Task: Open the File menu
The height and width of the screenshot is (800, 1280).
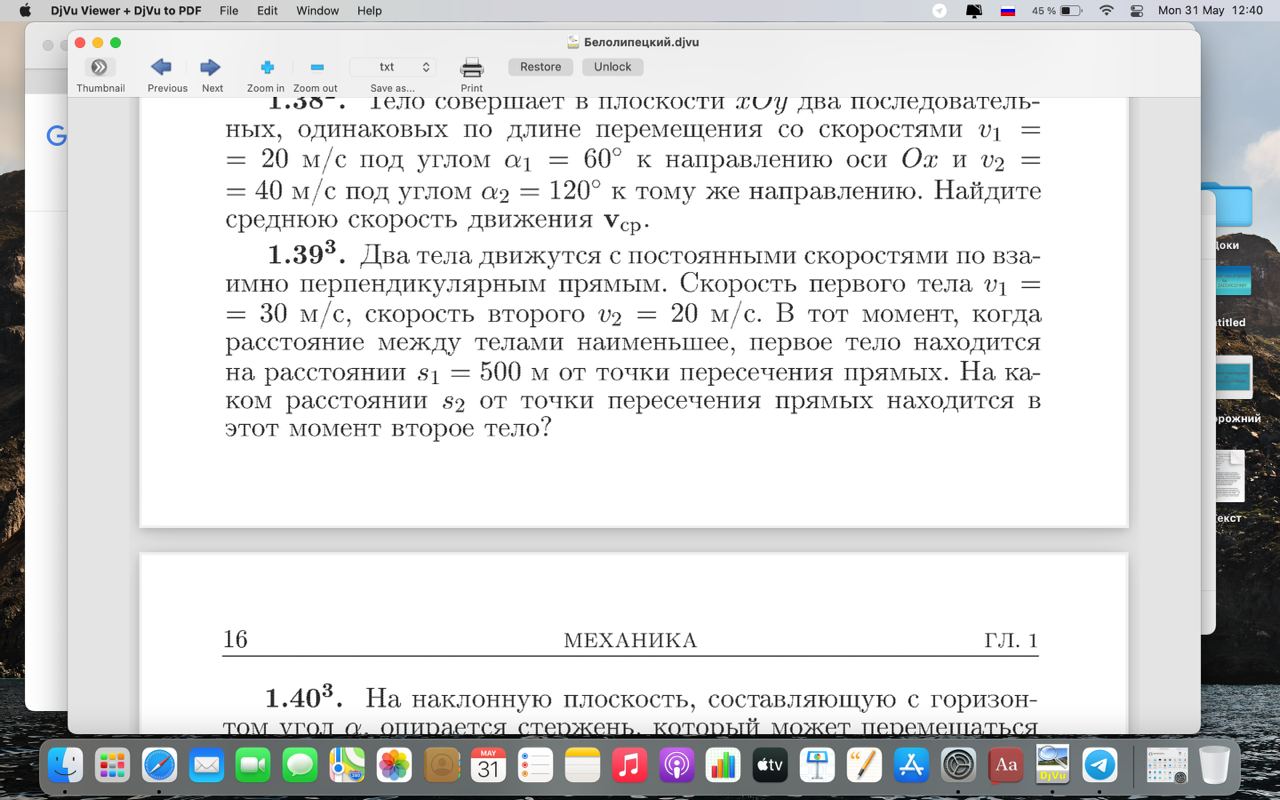Action: (x=229, y=10)
